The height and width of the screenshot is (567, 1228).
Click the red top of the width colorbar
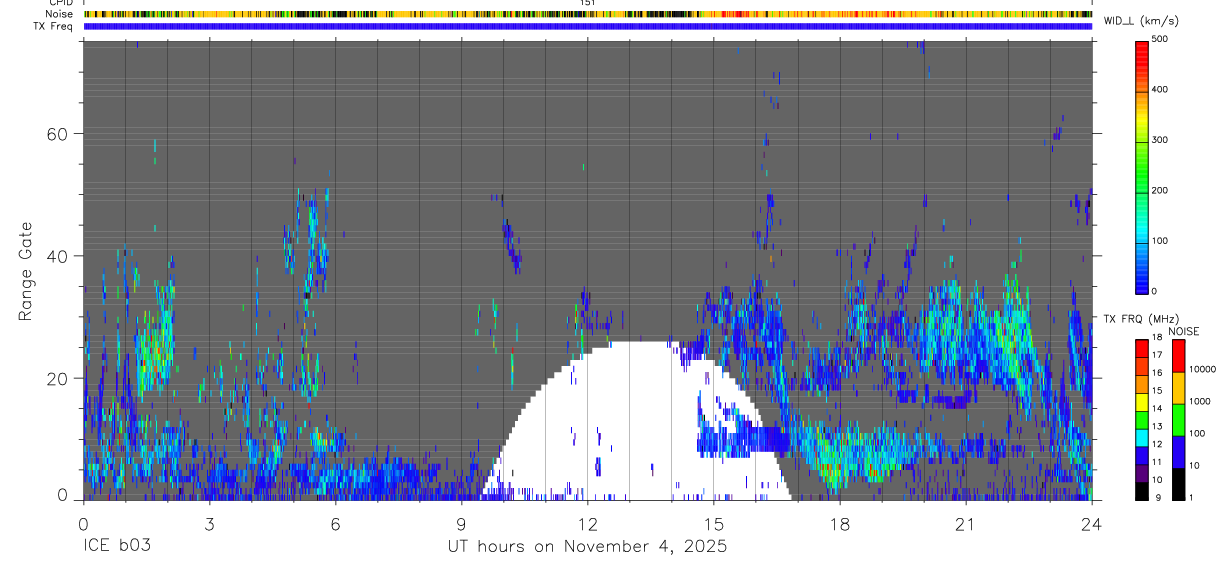[x=1141, y=50]
